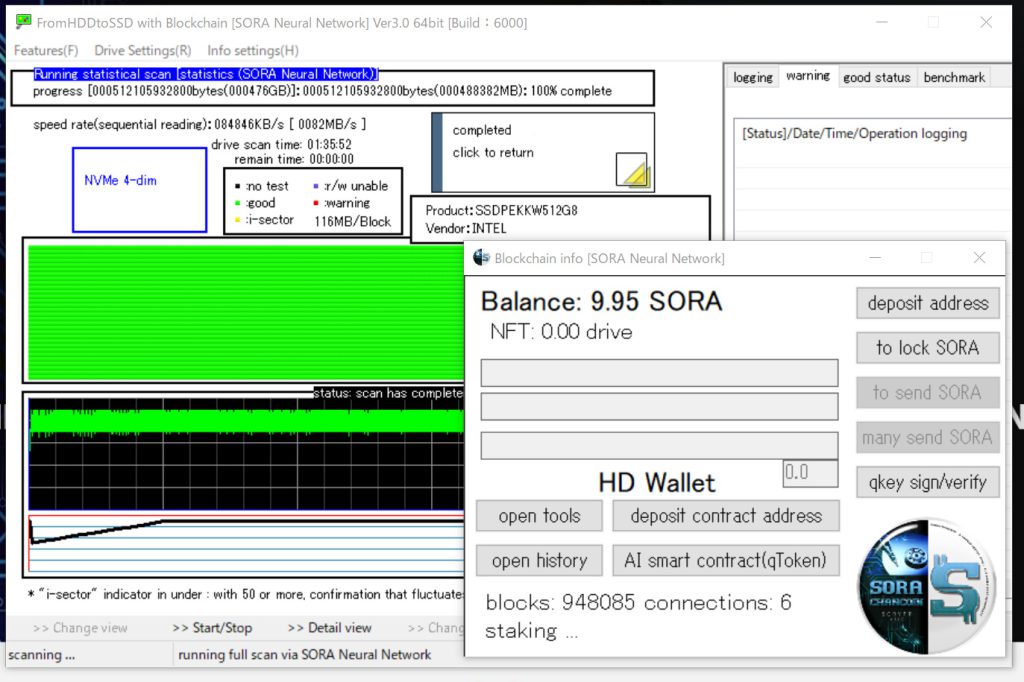
Task: Click the to lock SORA button
Action: (927, 348)
